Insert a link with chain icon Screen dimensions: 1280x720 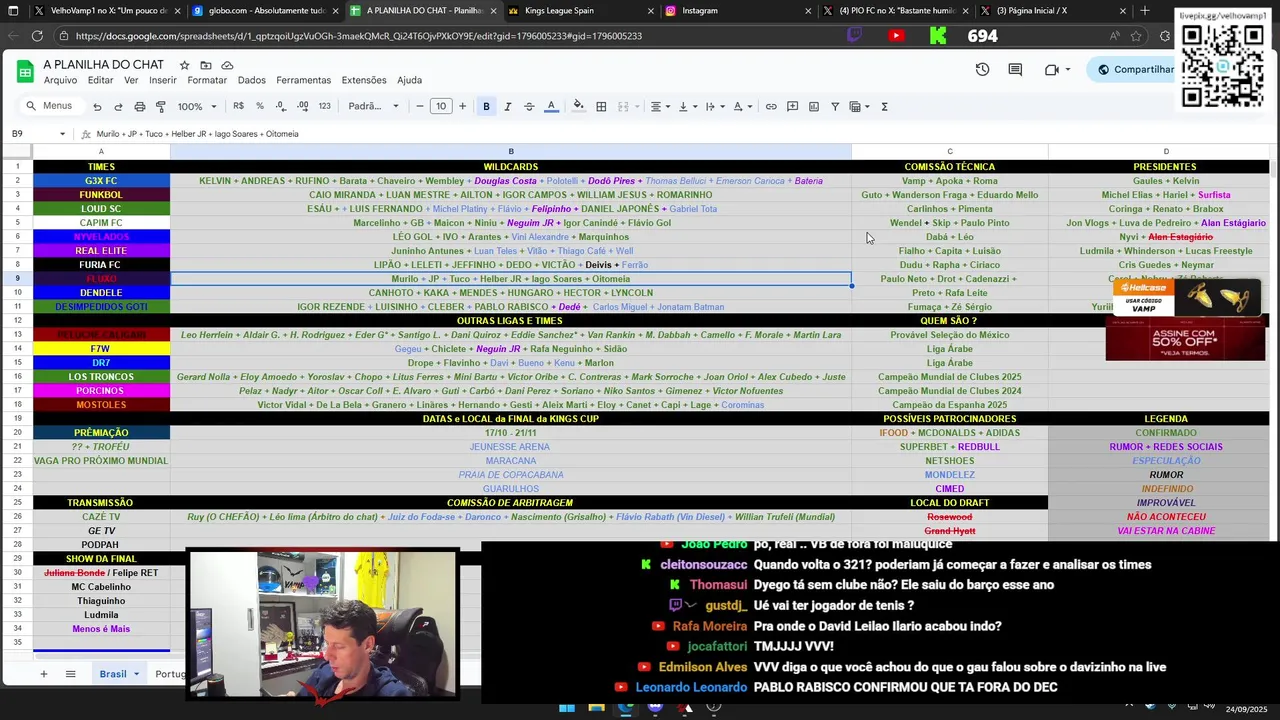point(771,106)
